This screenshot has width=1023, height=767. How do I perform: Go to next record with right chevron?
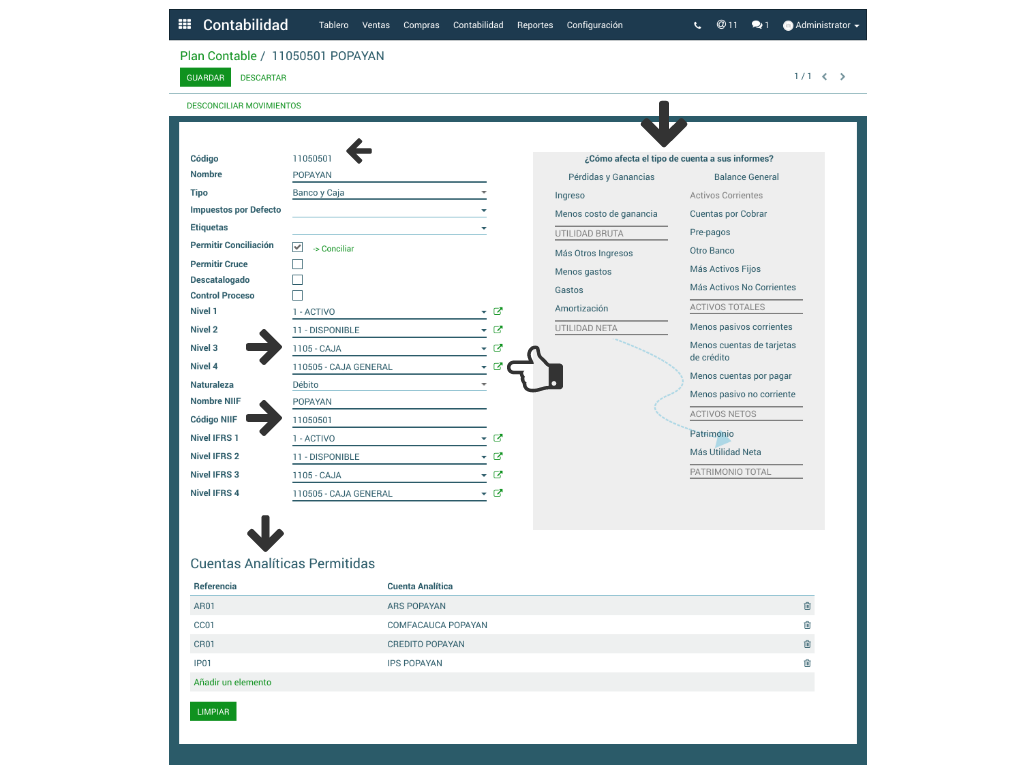[843, 77]
